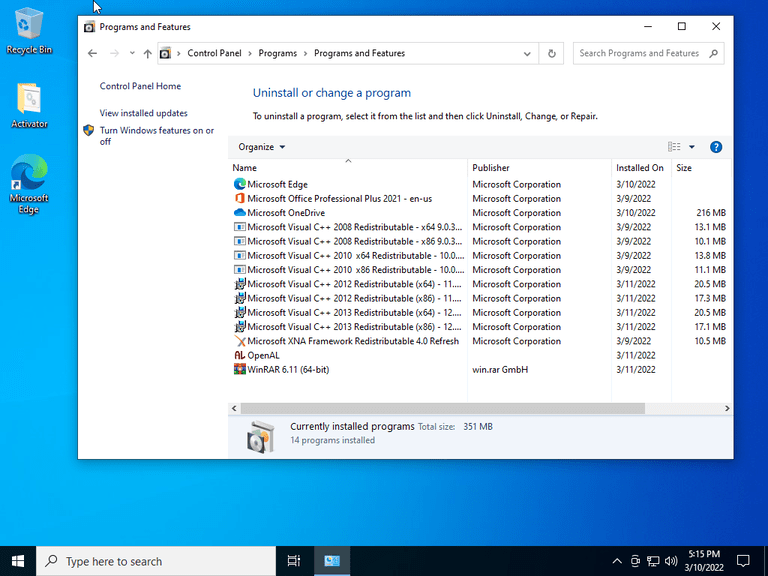This screenshot has width=768, height=576.
Task: Click Control Panel in the breadcrumb
Action: (x=214, y=53)
